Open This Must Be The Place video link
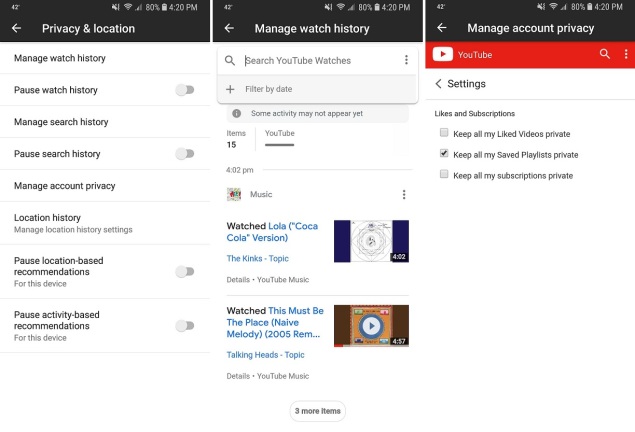The height and width of the screenshot is (432, 635). tap(275, 323)
